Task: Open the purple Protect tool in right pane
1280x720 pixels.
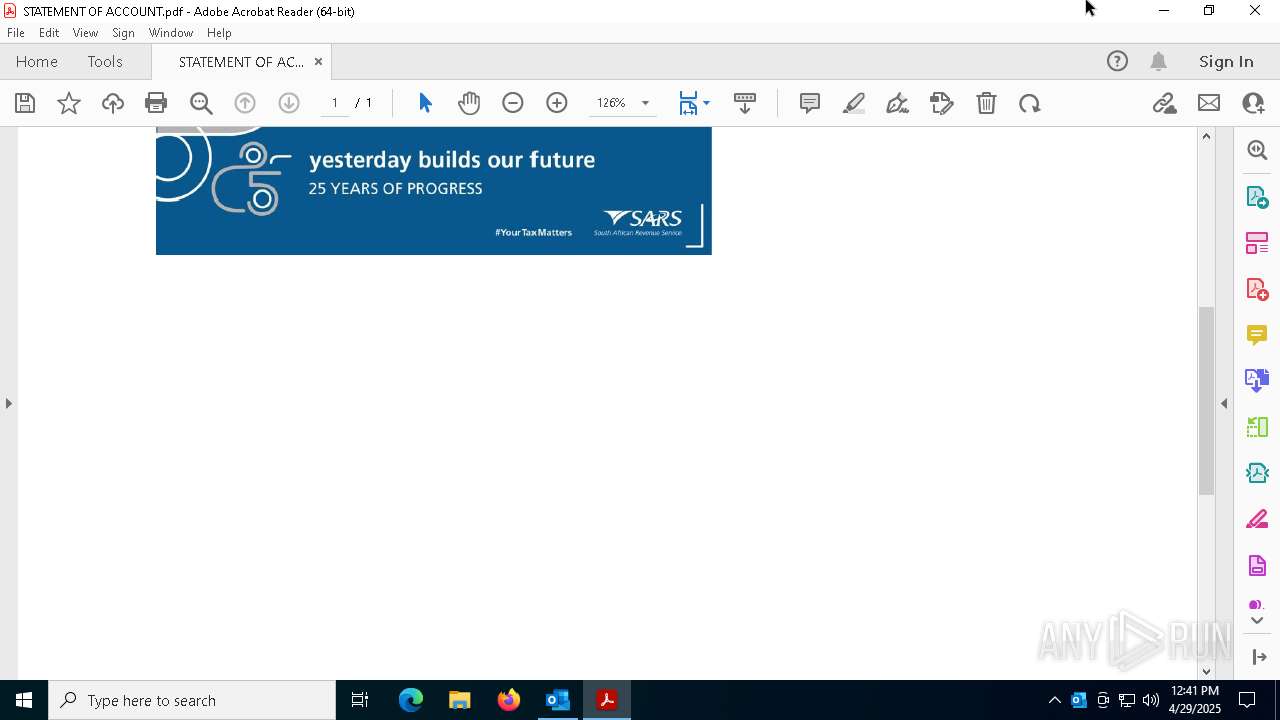Action: (1257, 565)
